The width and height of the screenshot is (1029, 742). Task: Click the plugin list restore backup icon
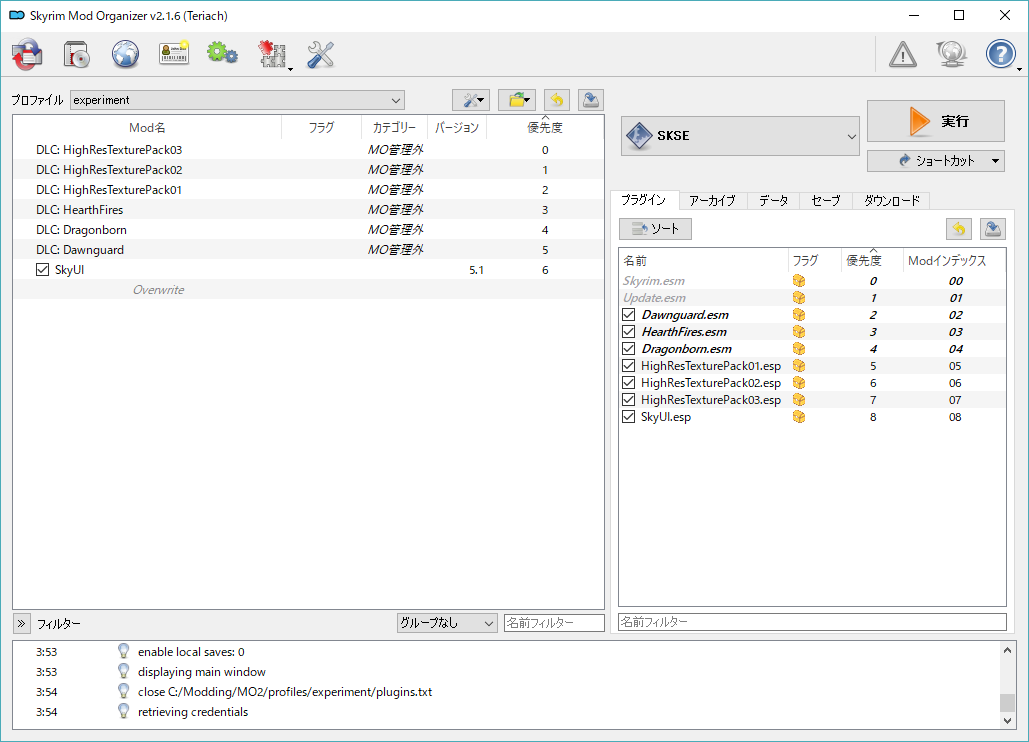tap(959, 229)
